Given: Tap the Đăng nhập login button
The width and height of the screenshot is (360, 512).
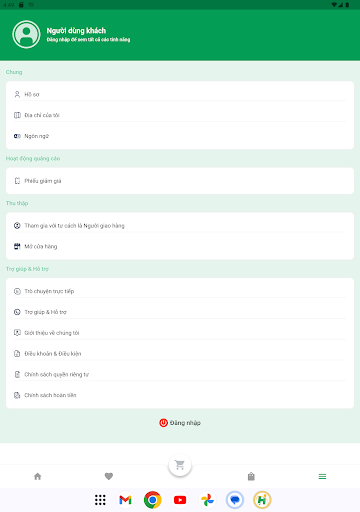Looking at the screenshot, I should pos(180,423).
